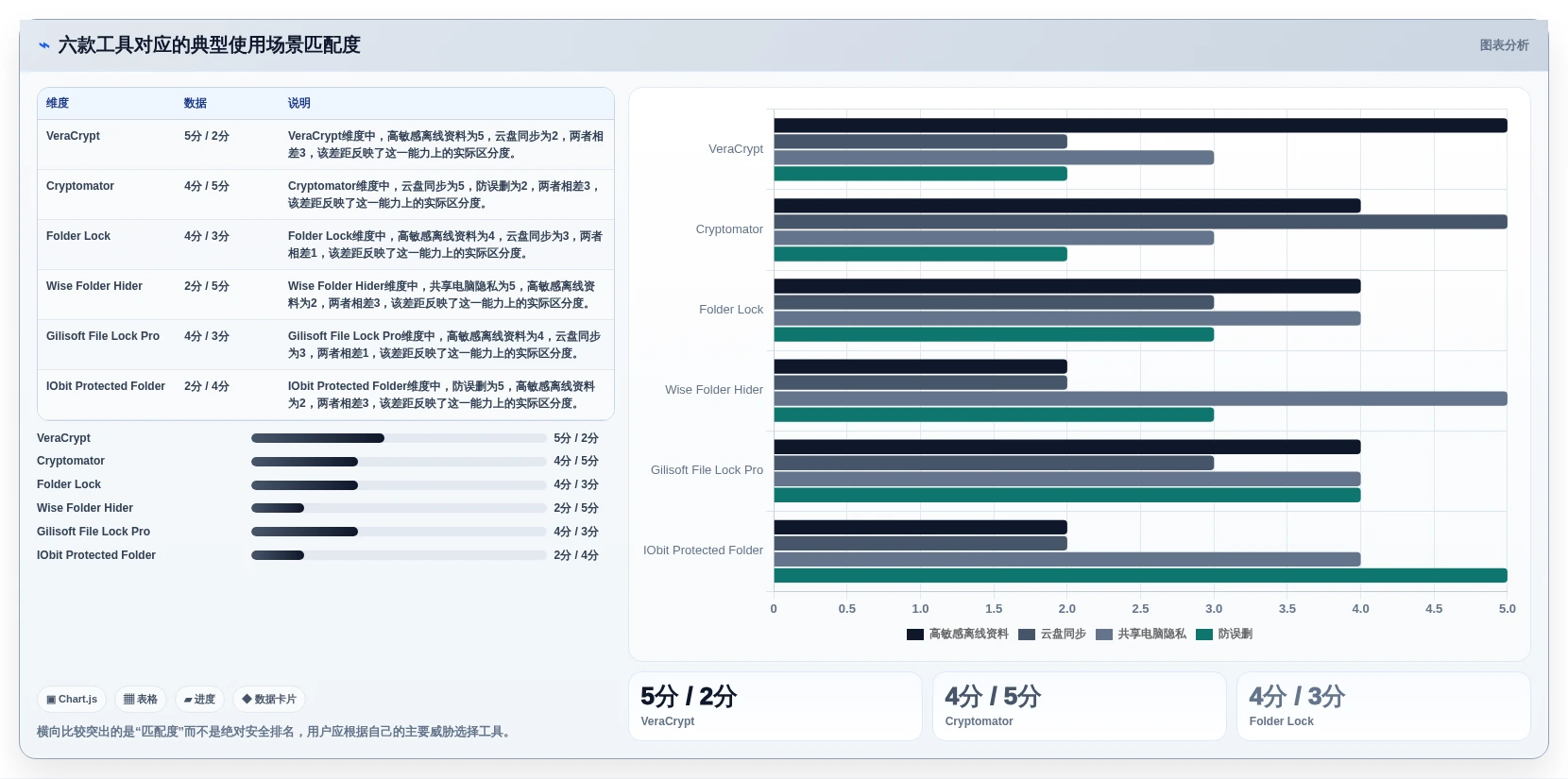1568x779 pixels.
Task: Select the 进度 tag chip
Action: pyautogui.click(x=199, y=700)
